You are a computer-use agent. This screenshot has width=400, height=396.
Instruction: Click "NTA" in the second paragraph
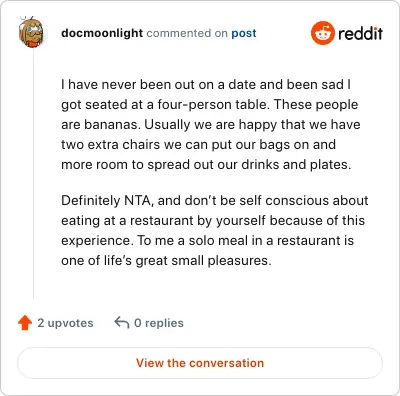coord(139,201)
